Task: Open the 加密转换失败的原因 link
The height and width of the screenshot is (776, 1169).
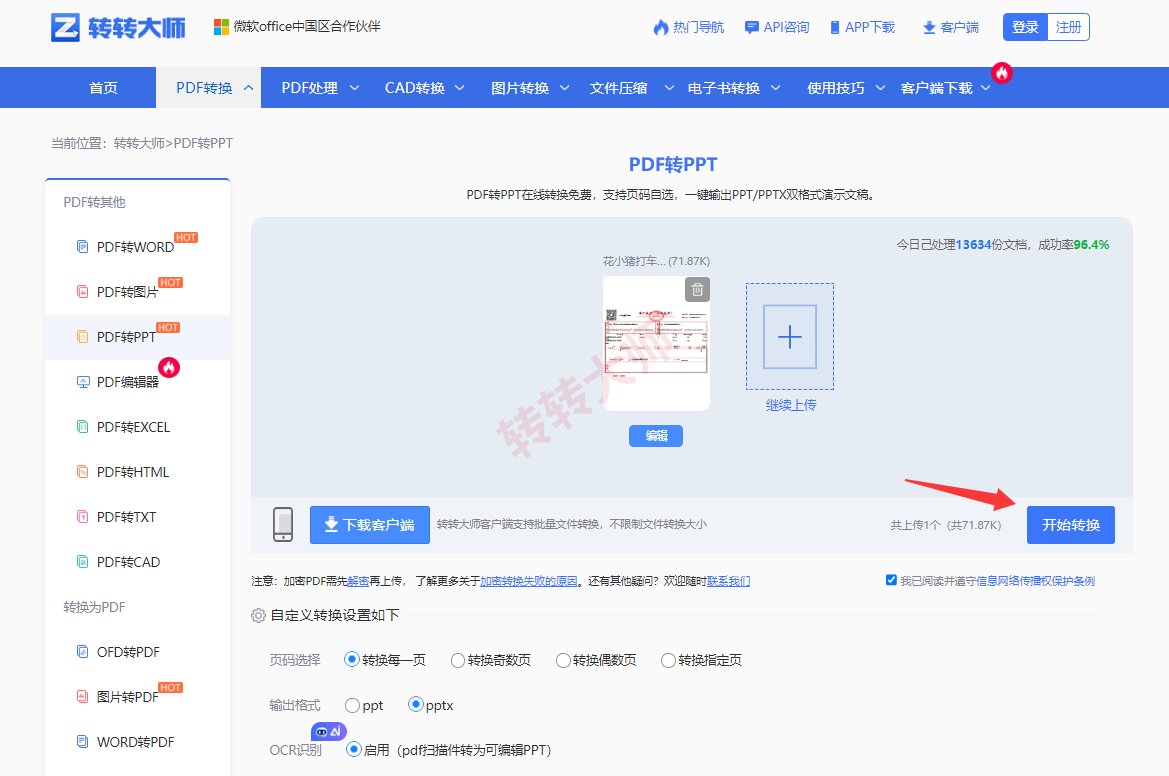Action: point(529,581)
